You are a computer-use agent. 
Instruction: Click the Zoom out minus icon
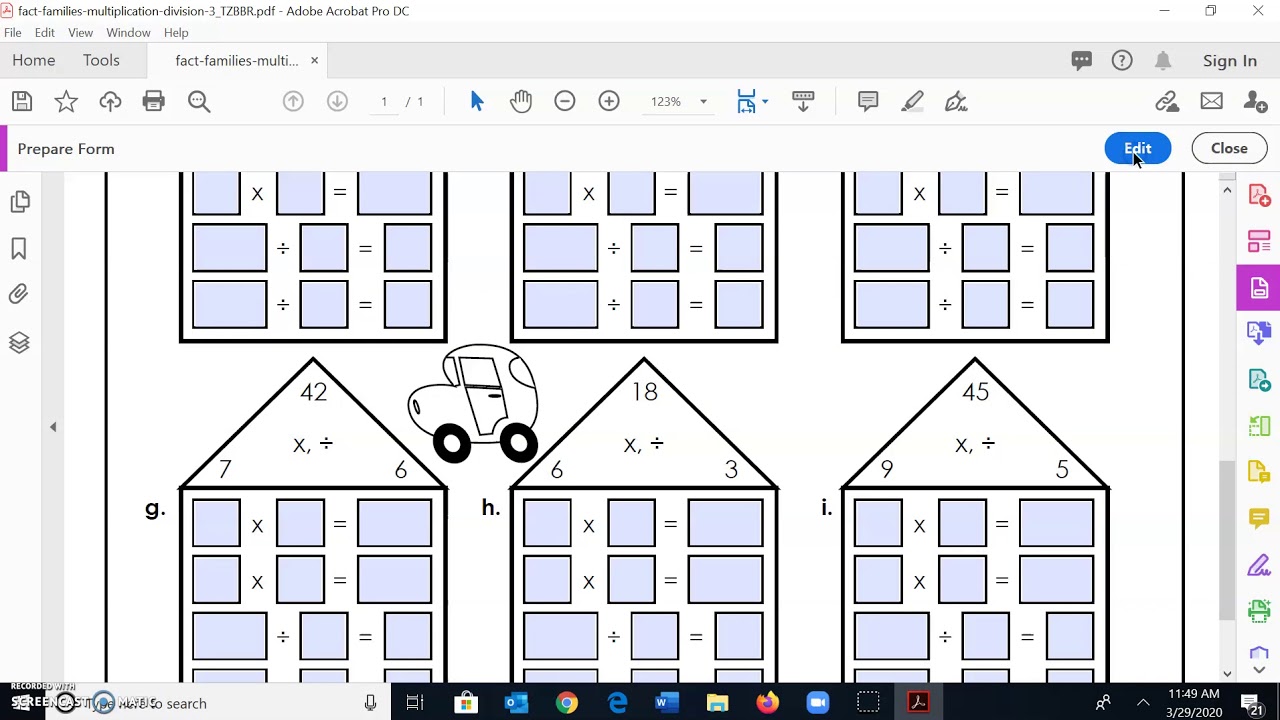(565, 101)
